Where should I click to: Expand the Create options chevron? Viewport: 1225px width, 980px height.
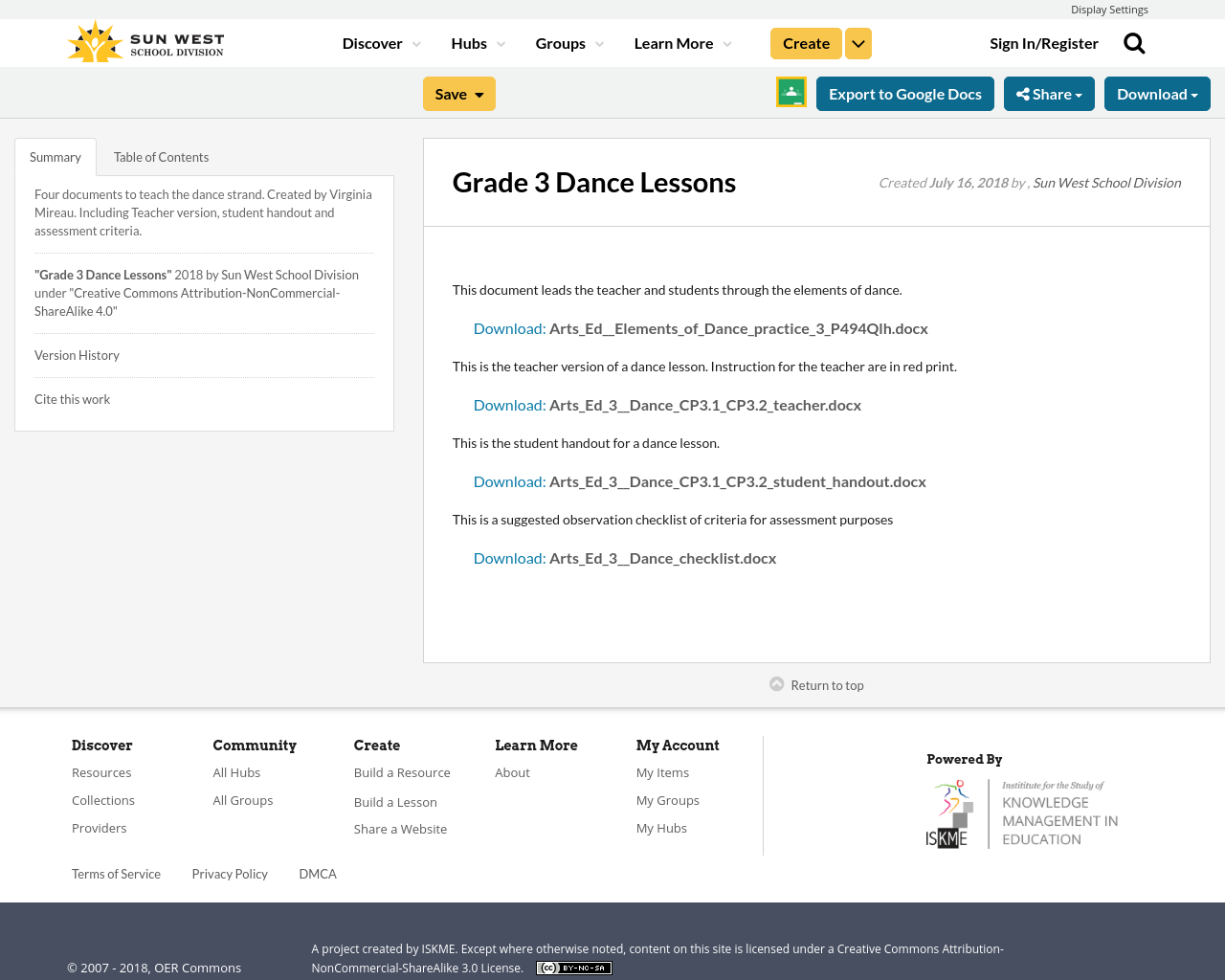click(x=857, y=42)
